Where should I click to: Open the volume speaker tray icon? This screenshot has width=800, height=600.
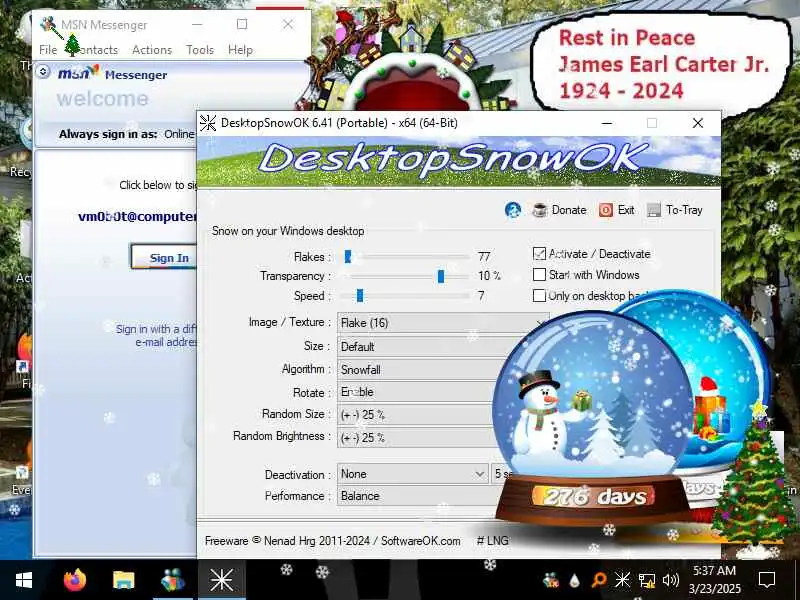[670, 580]
